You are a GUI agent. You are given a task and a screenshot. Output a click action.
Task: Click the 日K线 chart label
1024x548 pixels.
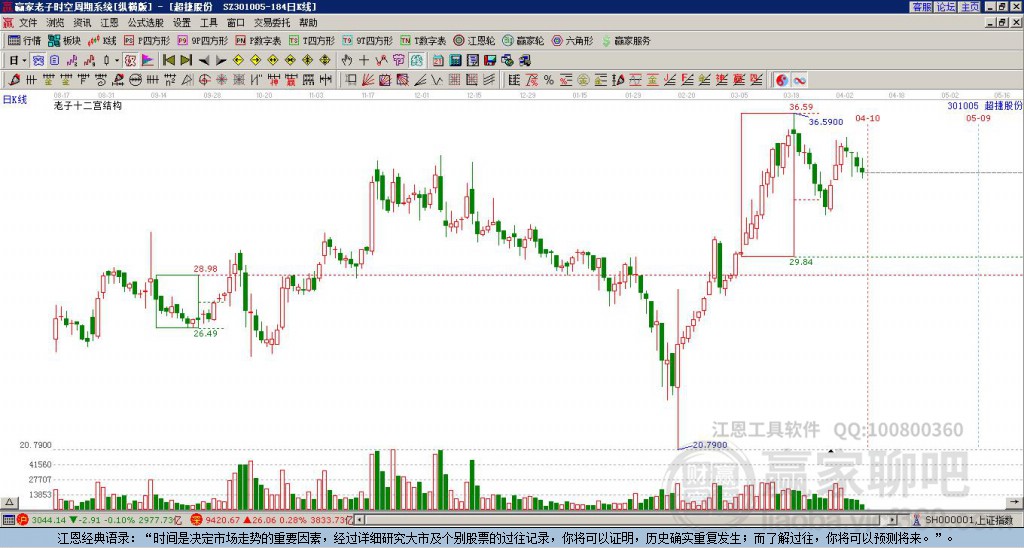pos(15,100)
